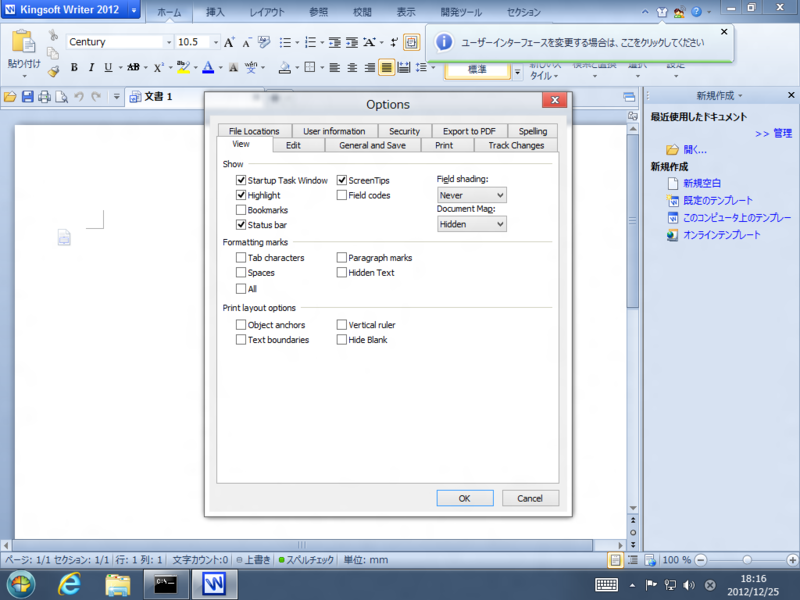Open the Export to PDF tab

click(469, 131)
